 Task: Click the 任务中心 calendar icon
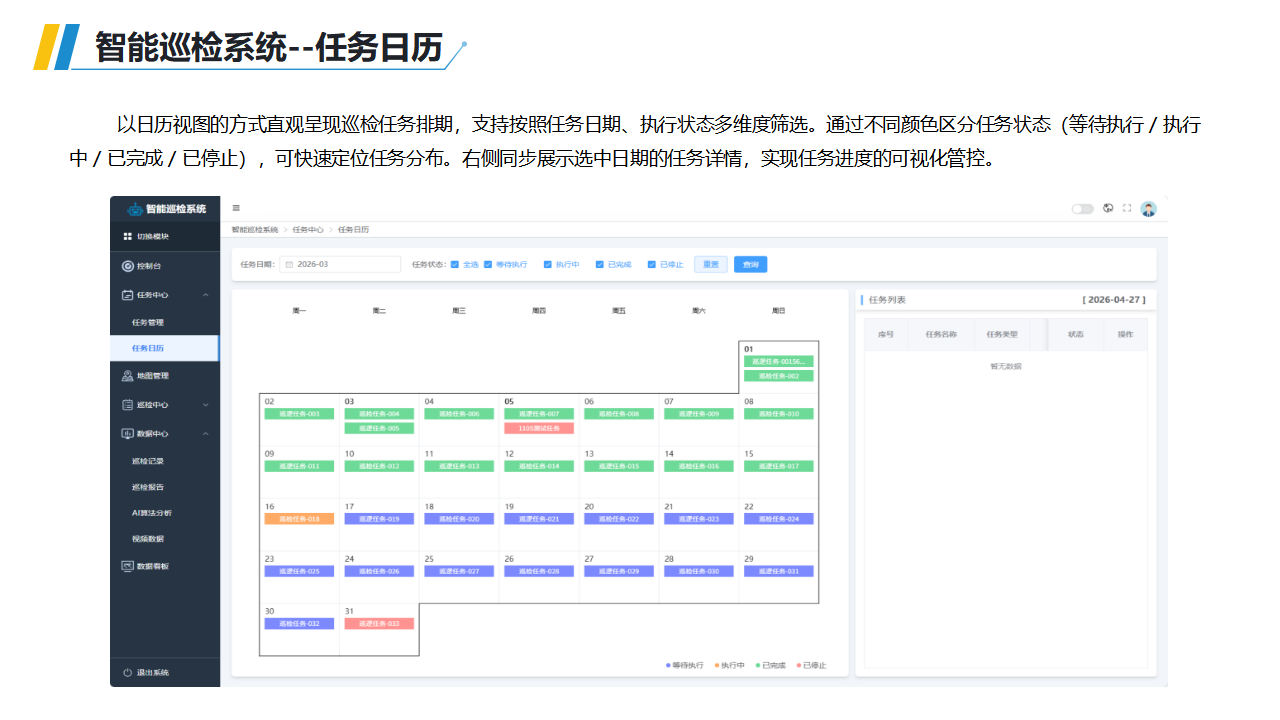point(127,295)
